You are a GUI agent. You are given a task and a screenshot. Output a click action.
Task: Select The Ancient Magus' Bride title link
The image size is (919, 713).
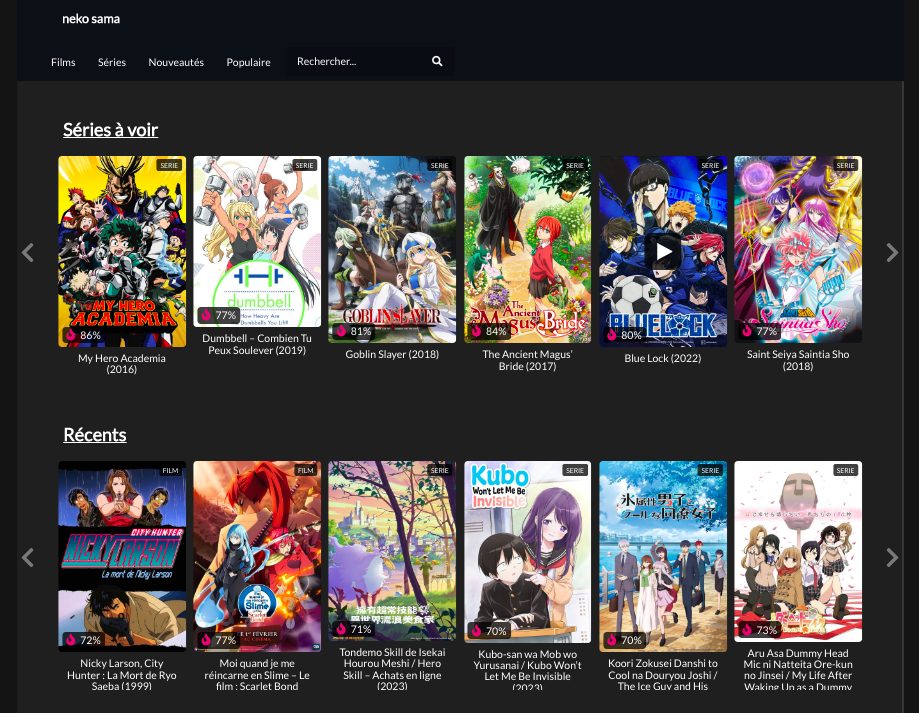(527, 360)
